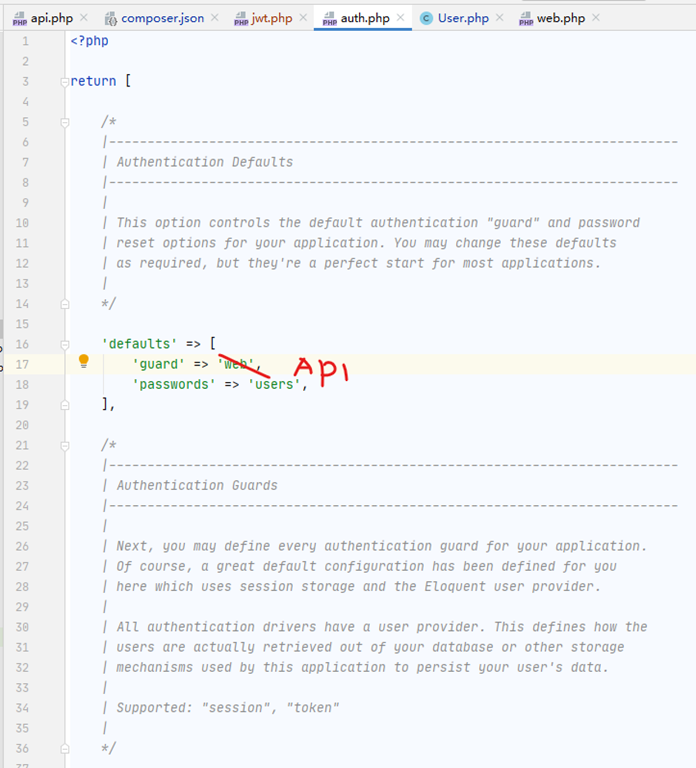This screenshot has height=768, width=696.
Task: Click the PHP file icon on web.php tab
Action: 526,19
